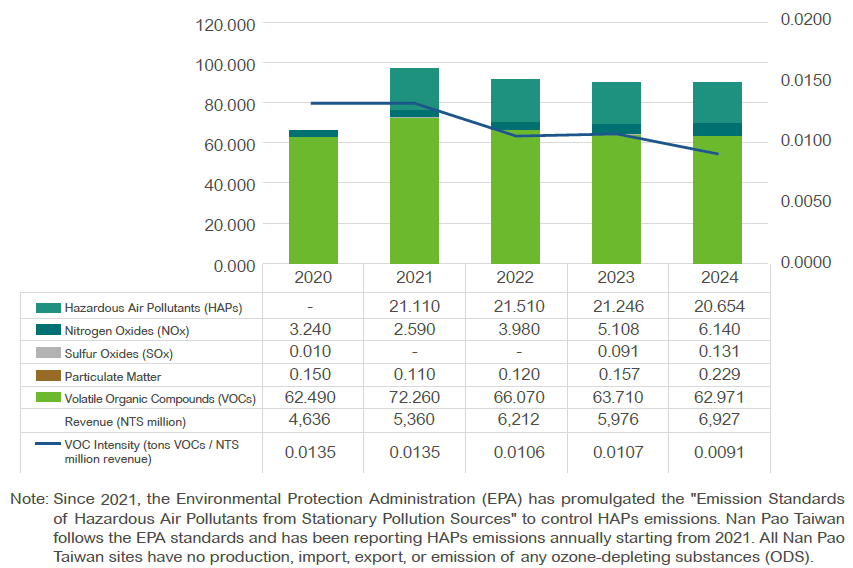Click the 2023 year label
Viewport: 853px width, 568px height.
pyautogui.click(x=617, y=278)
